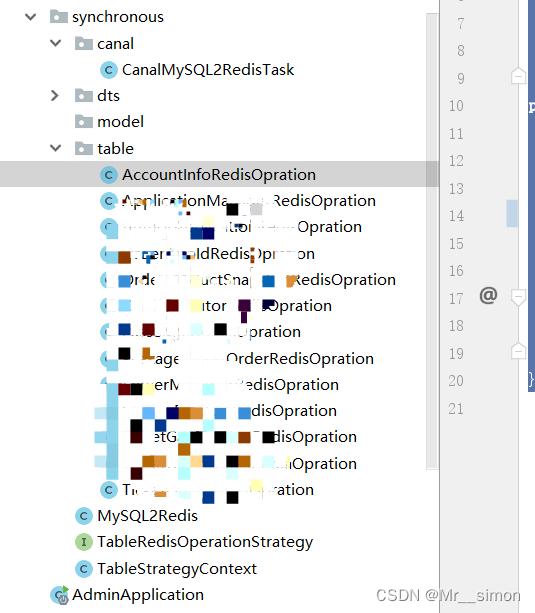
Task: Click the MySQL2Redis class icon
Action: pos(84,516)
